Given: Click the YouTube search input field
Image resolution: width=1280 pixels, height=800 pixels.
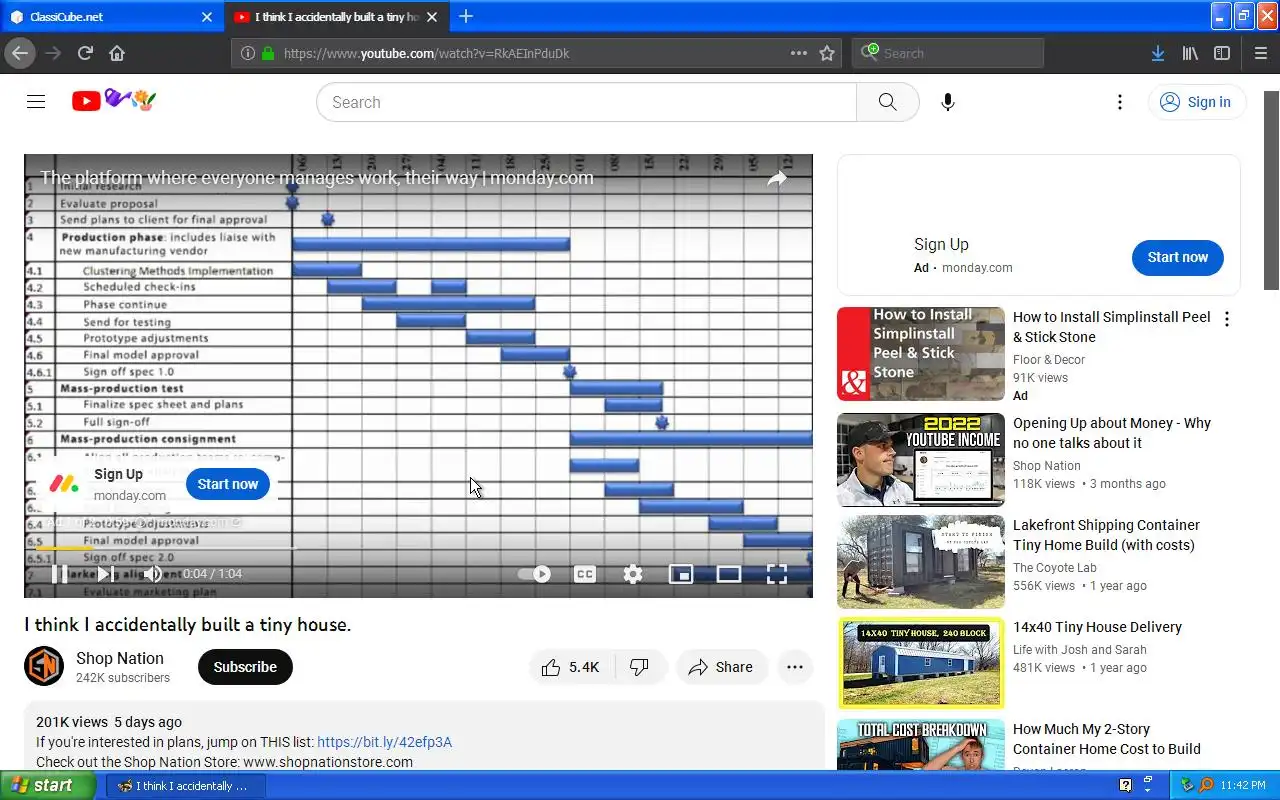Looking at the screenshot, I should [x=586, y=102].
